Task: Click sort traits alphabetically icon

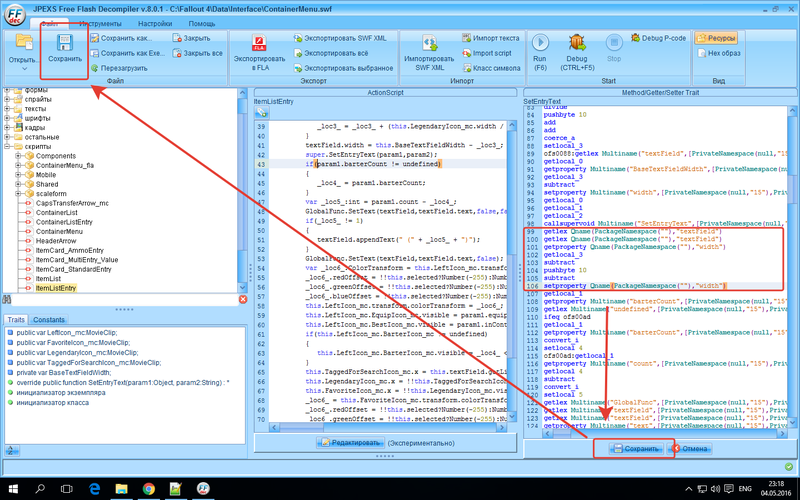Action: (11, 450)
